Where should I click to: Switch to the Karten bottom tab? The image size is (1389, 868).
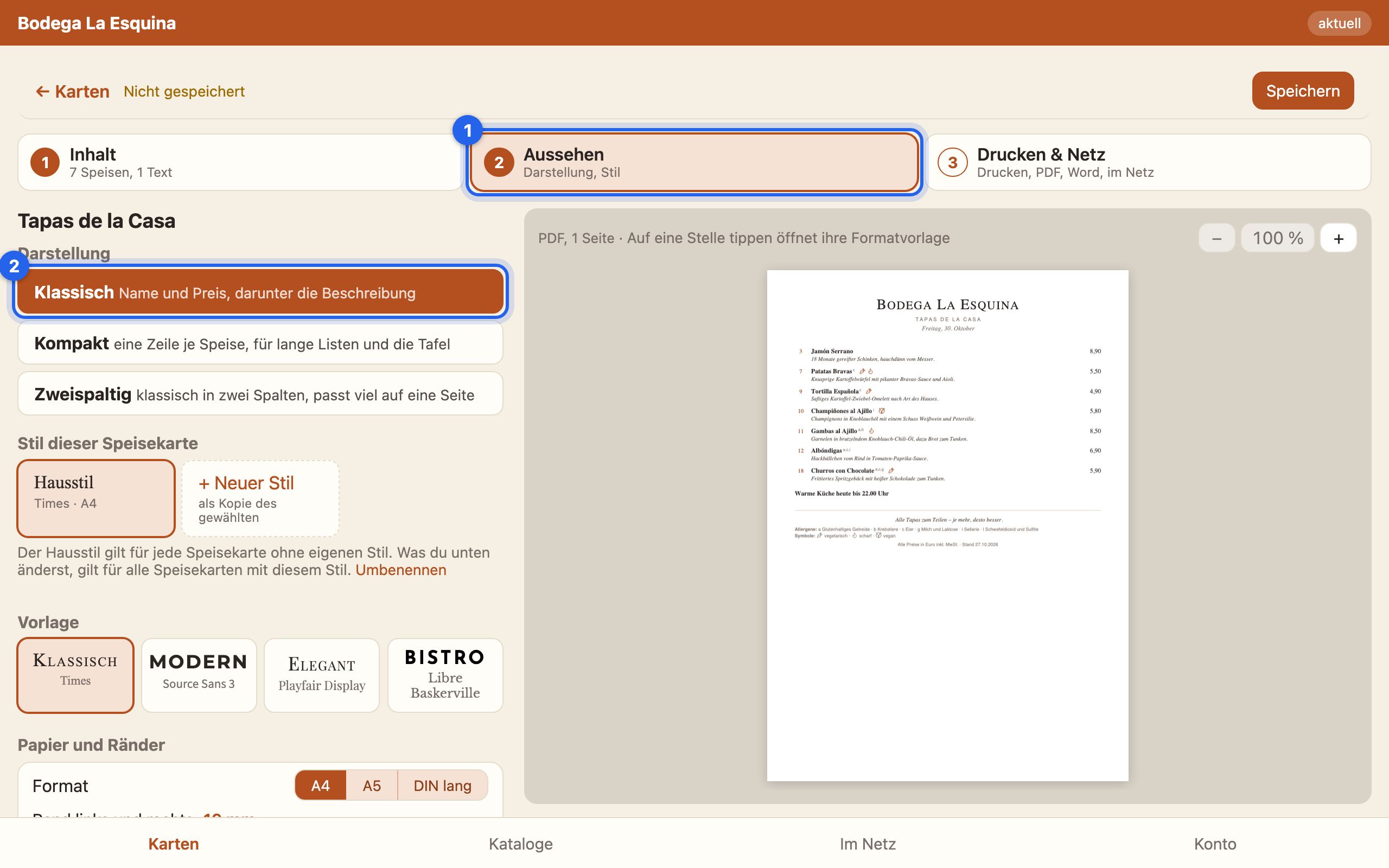pos(173,843)
